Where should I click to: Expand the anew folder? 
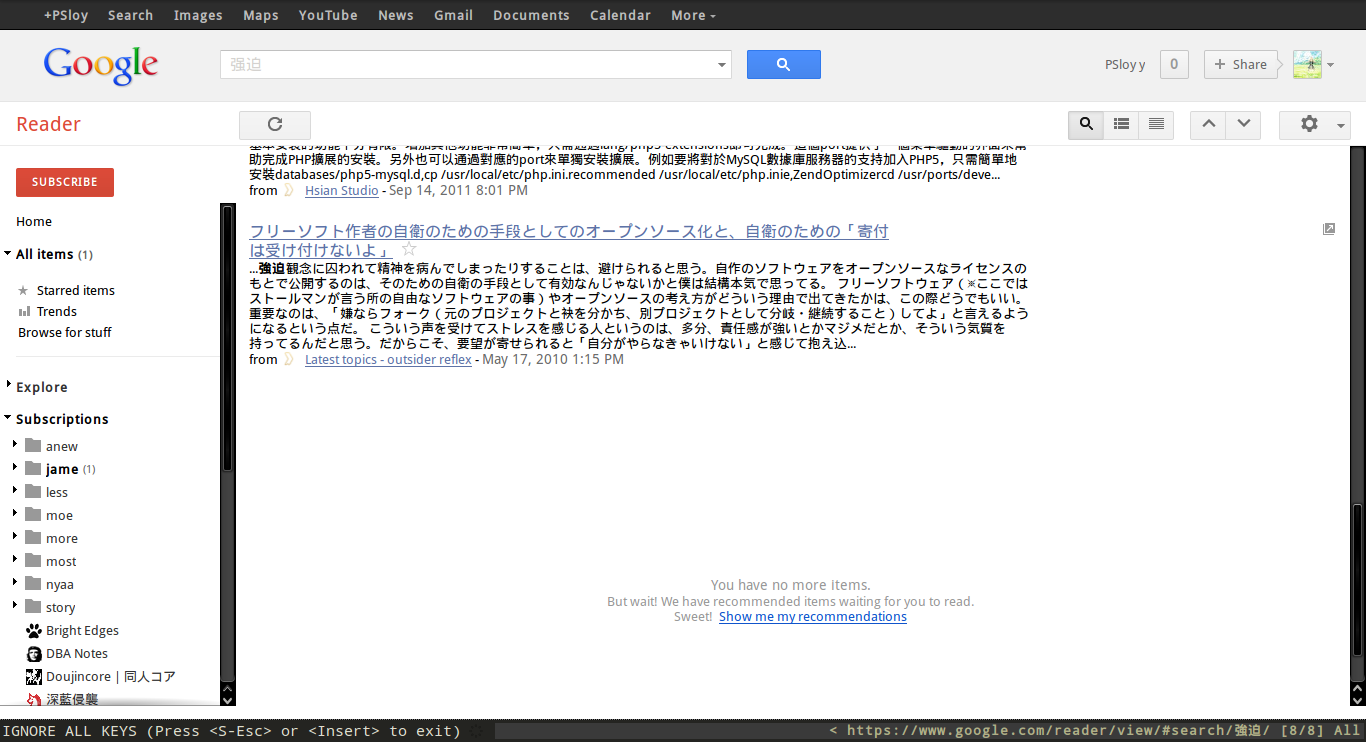coord(15,445)
